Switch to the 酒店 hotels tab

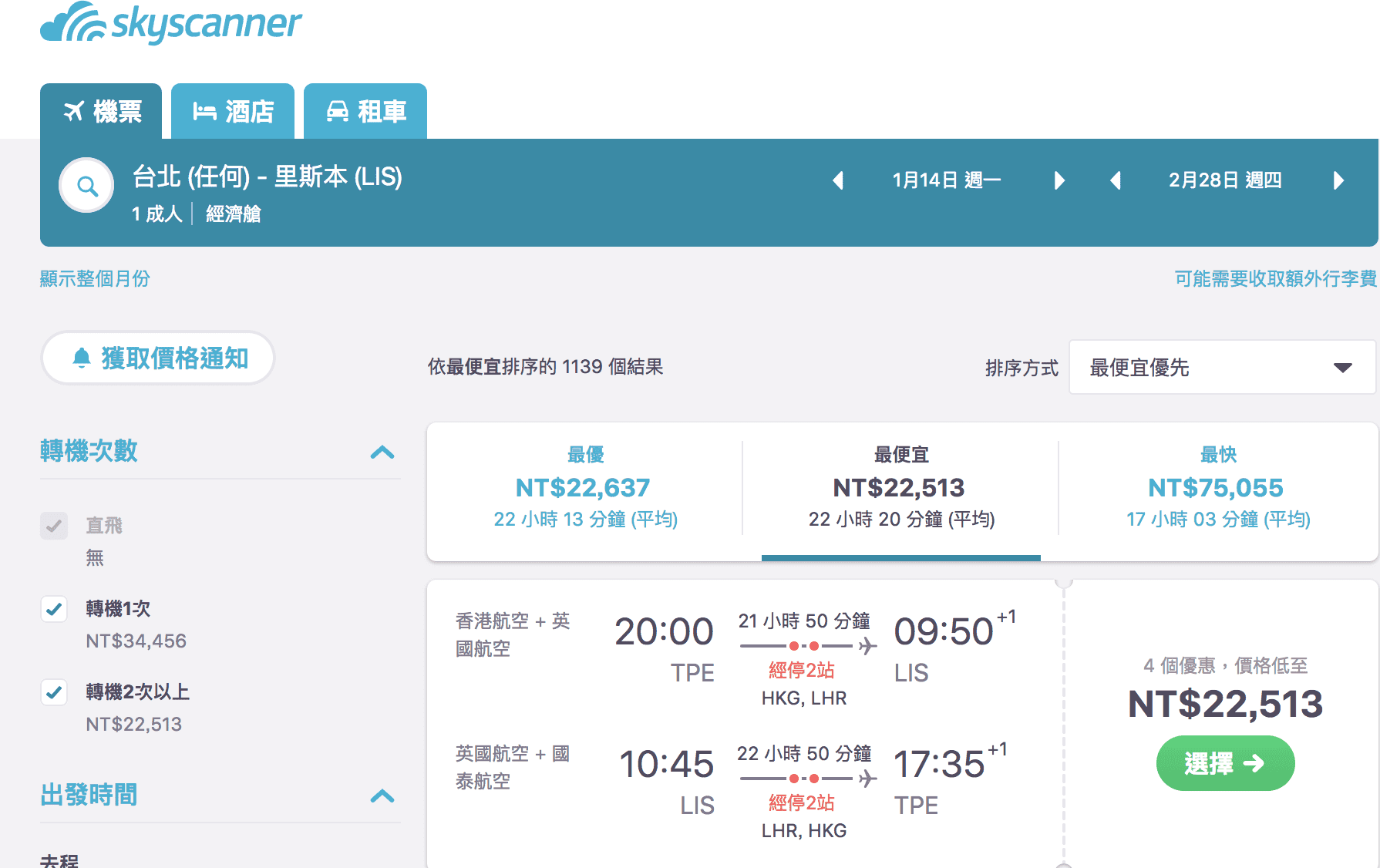(x=233, y=112)
